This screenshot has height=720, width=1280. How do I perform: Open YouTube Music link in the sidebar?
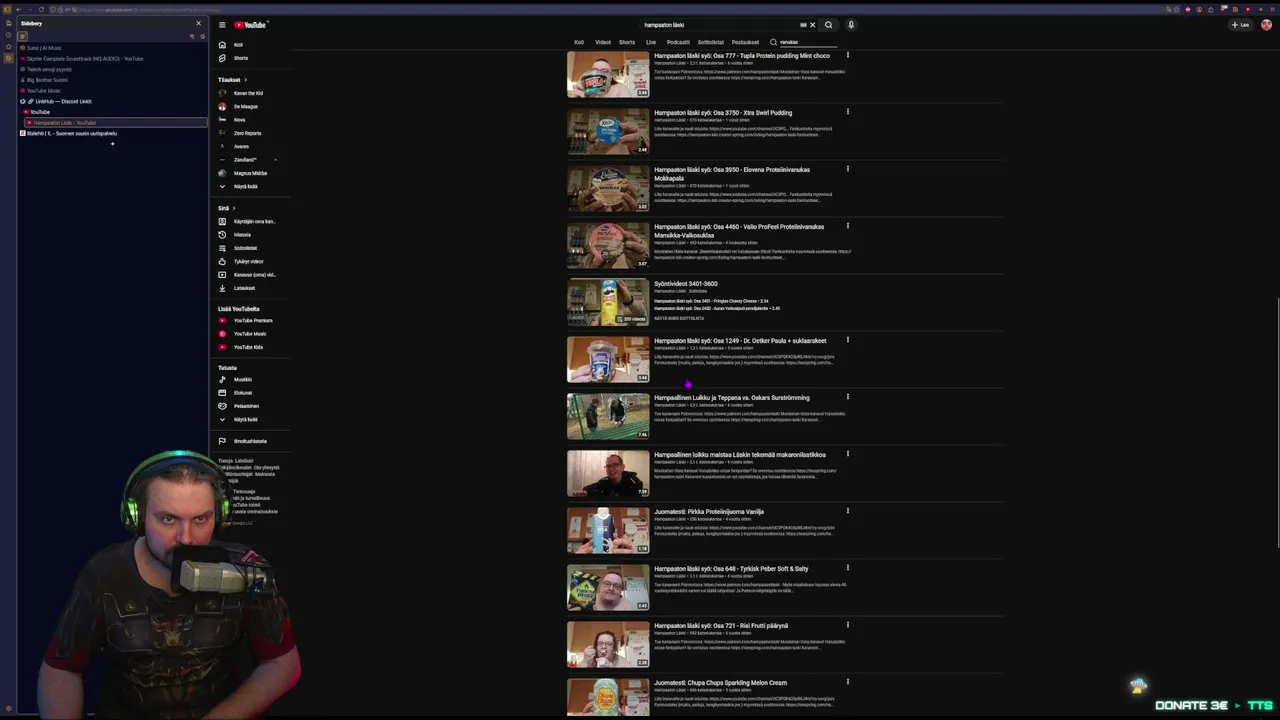250,334
